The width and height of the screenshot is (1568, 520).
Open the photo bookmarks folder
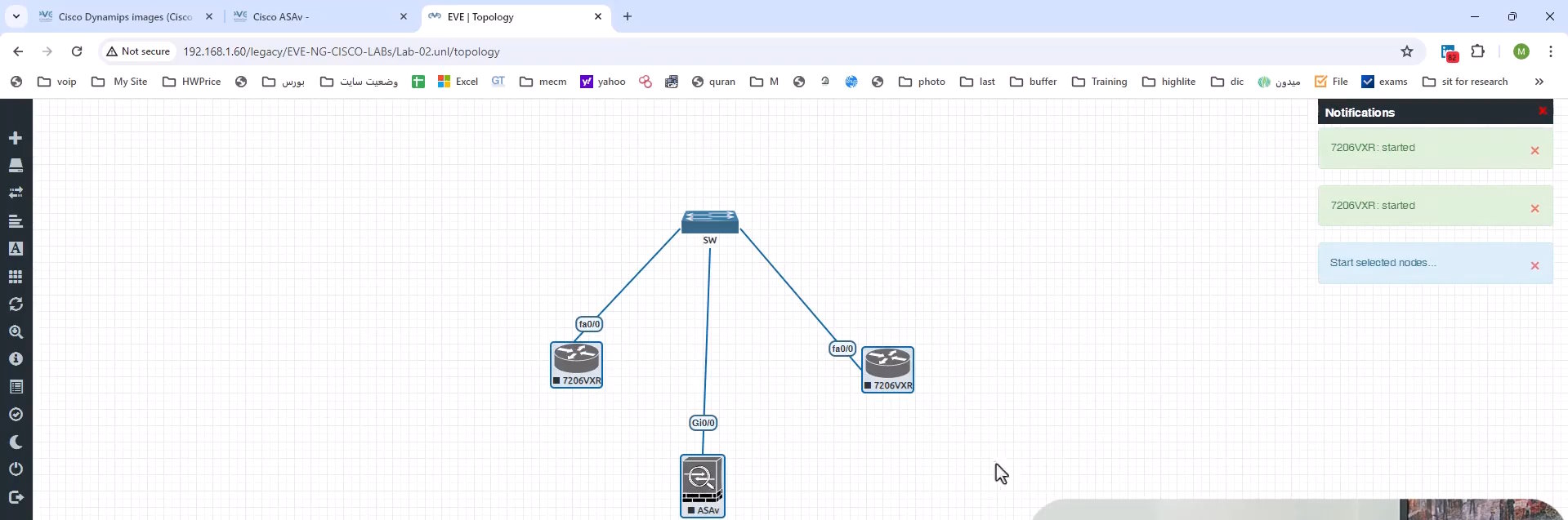point(922,82)
